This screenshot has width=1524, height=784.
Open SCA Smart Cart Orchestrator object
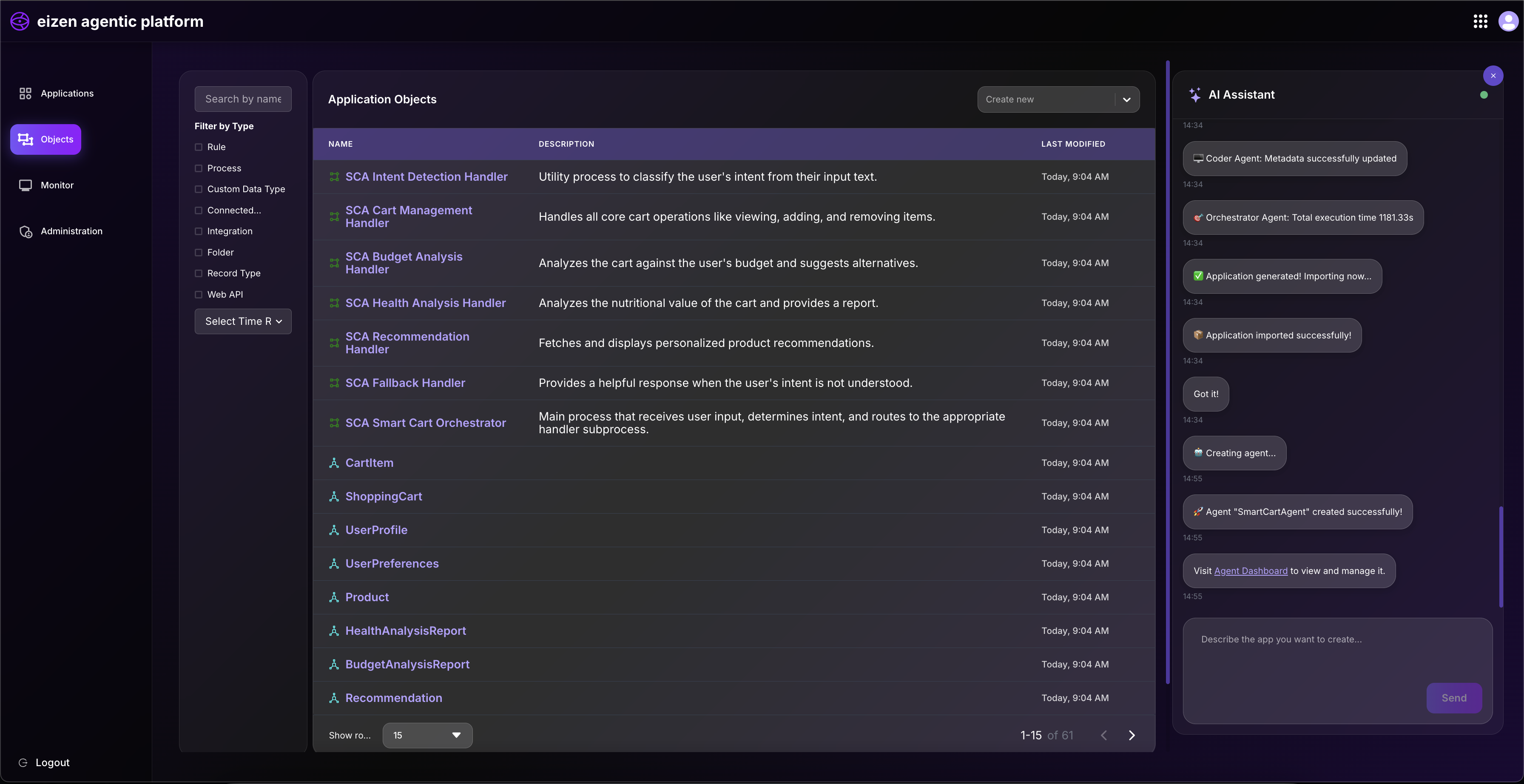coord(425,423)
